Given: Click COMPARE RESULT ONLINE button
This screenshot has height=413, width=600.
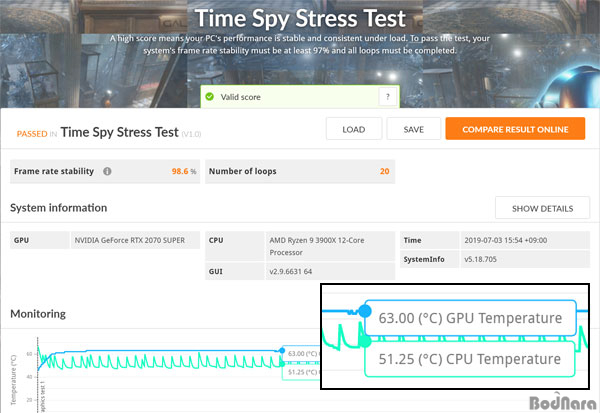Looking at the screenshot, I should (x=515, y=129).
